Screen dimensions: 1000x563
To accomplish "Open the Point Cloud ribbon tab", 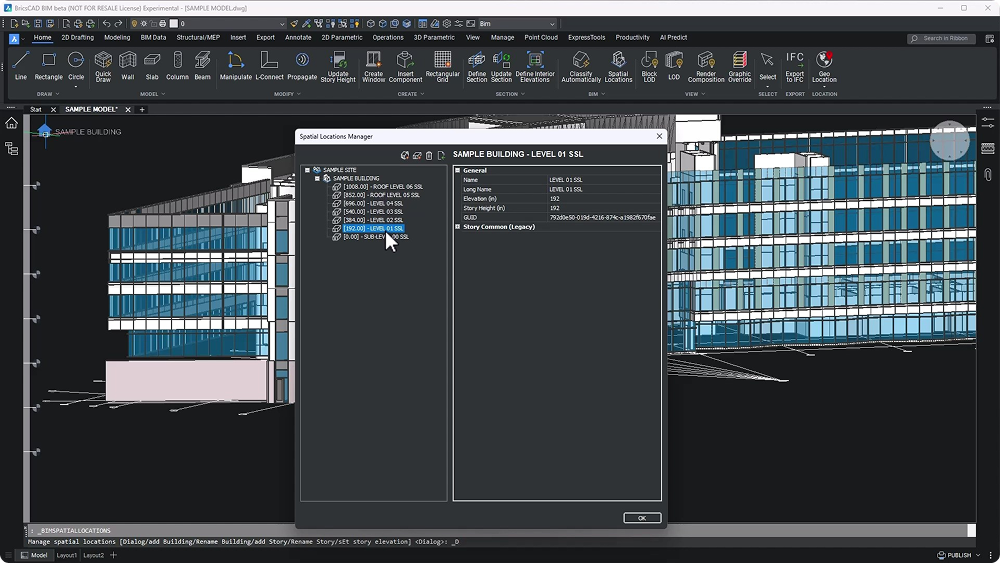I will [x=541, y=38].
